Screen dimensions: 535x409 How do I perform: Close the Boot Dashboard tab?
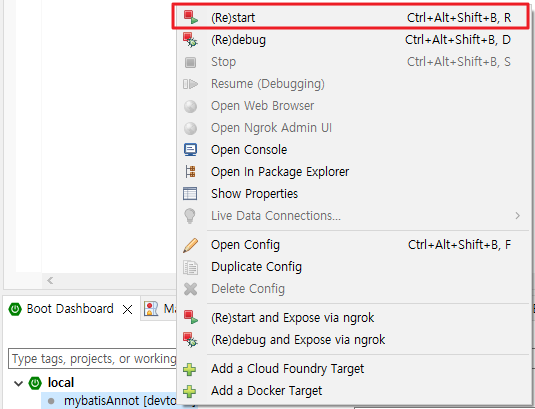point(128,310)
